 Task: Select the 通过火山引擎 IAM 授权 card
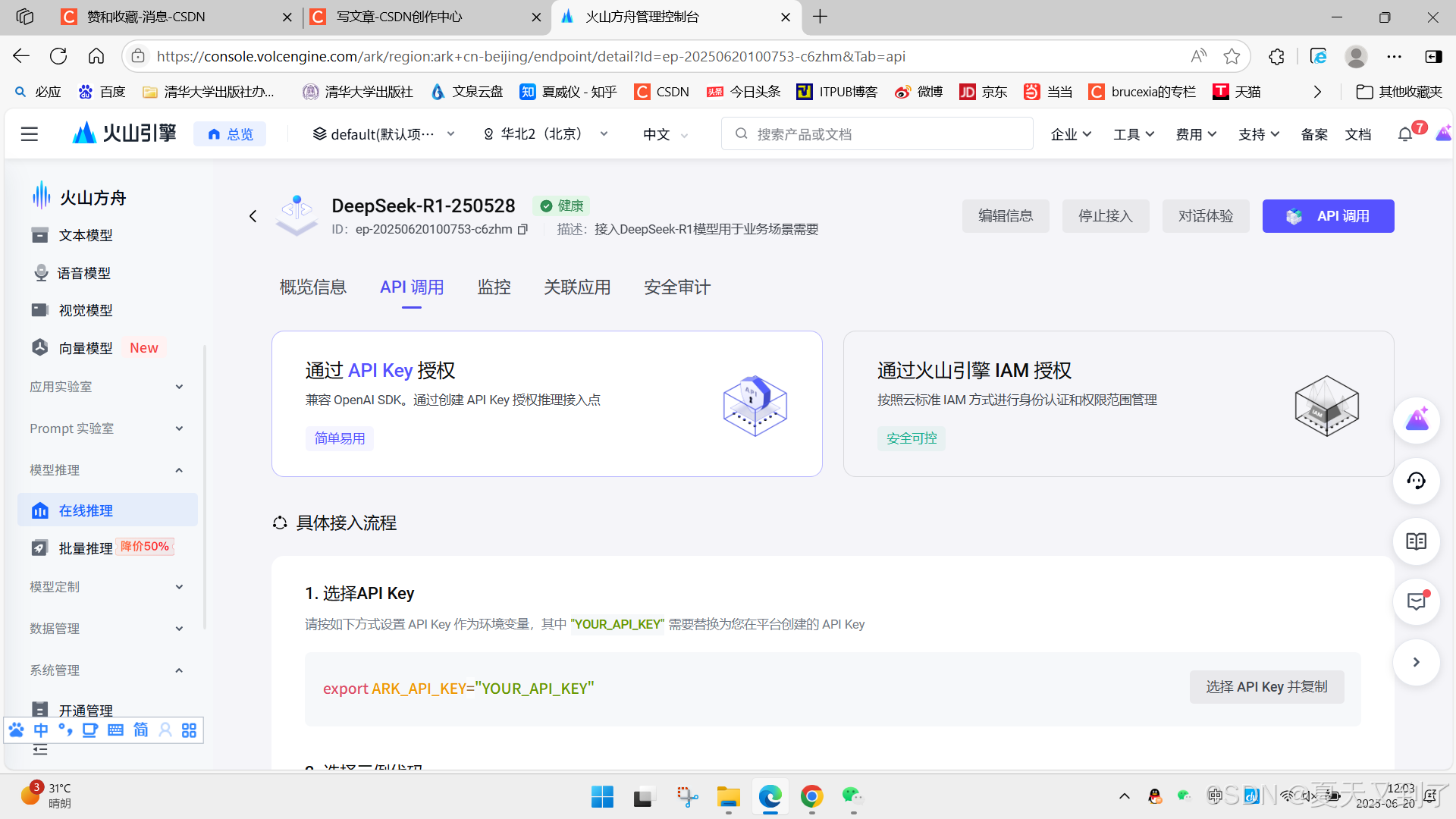[x=1118, y=403]
